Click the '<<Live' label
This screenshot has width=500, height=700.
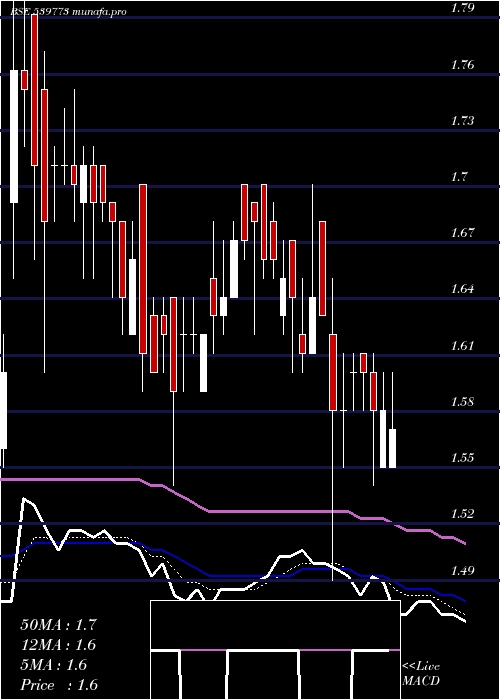[421, 667]
